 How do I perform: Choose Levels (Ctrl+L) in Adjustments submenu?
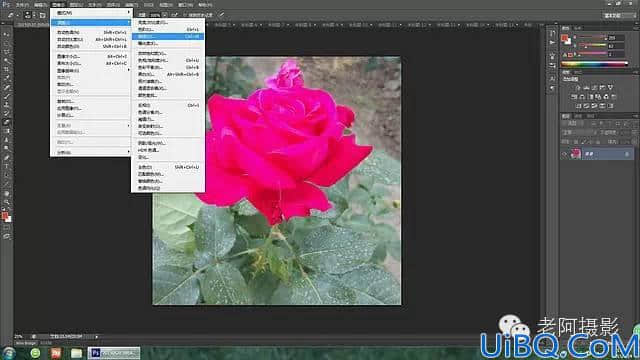(168, 29)
